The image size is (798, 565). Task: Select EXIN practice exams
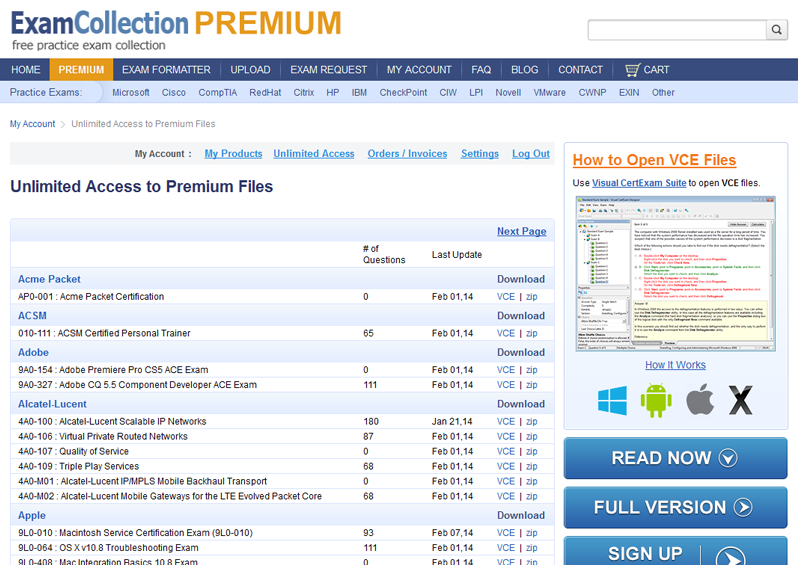(x=629, y=93)
